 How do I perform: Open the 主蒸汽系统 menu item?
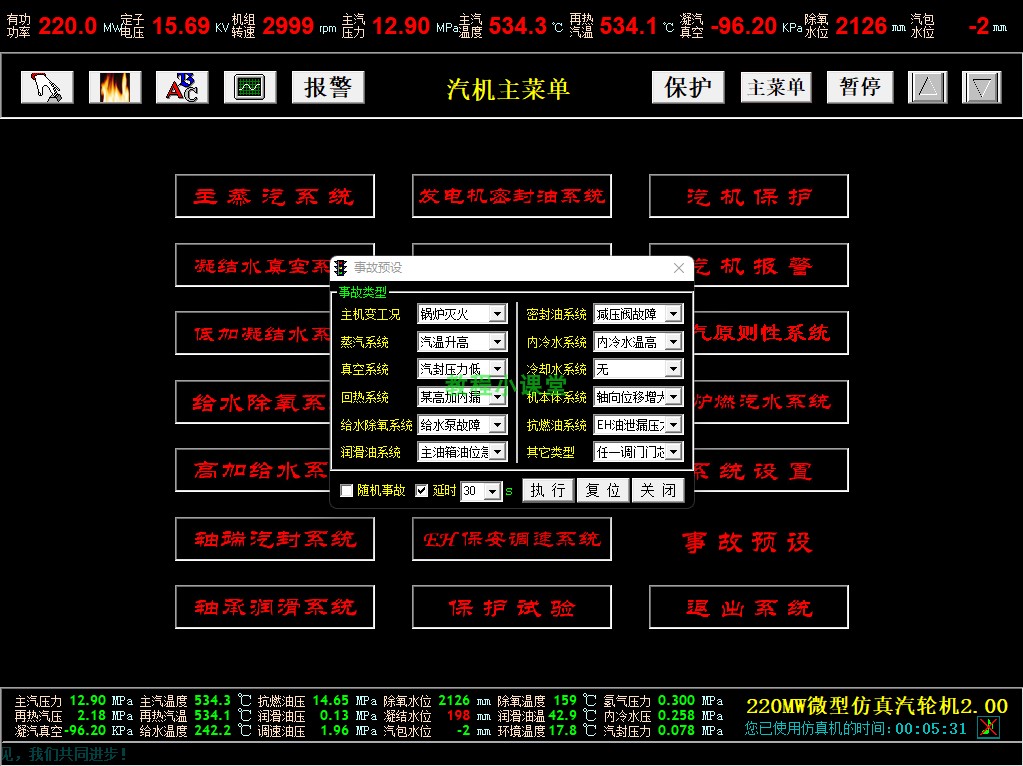point(274,197)
